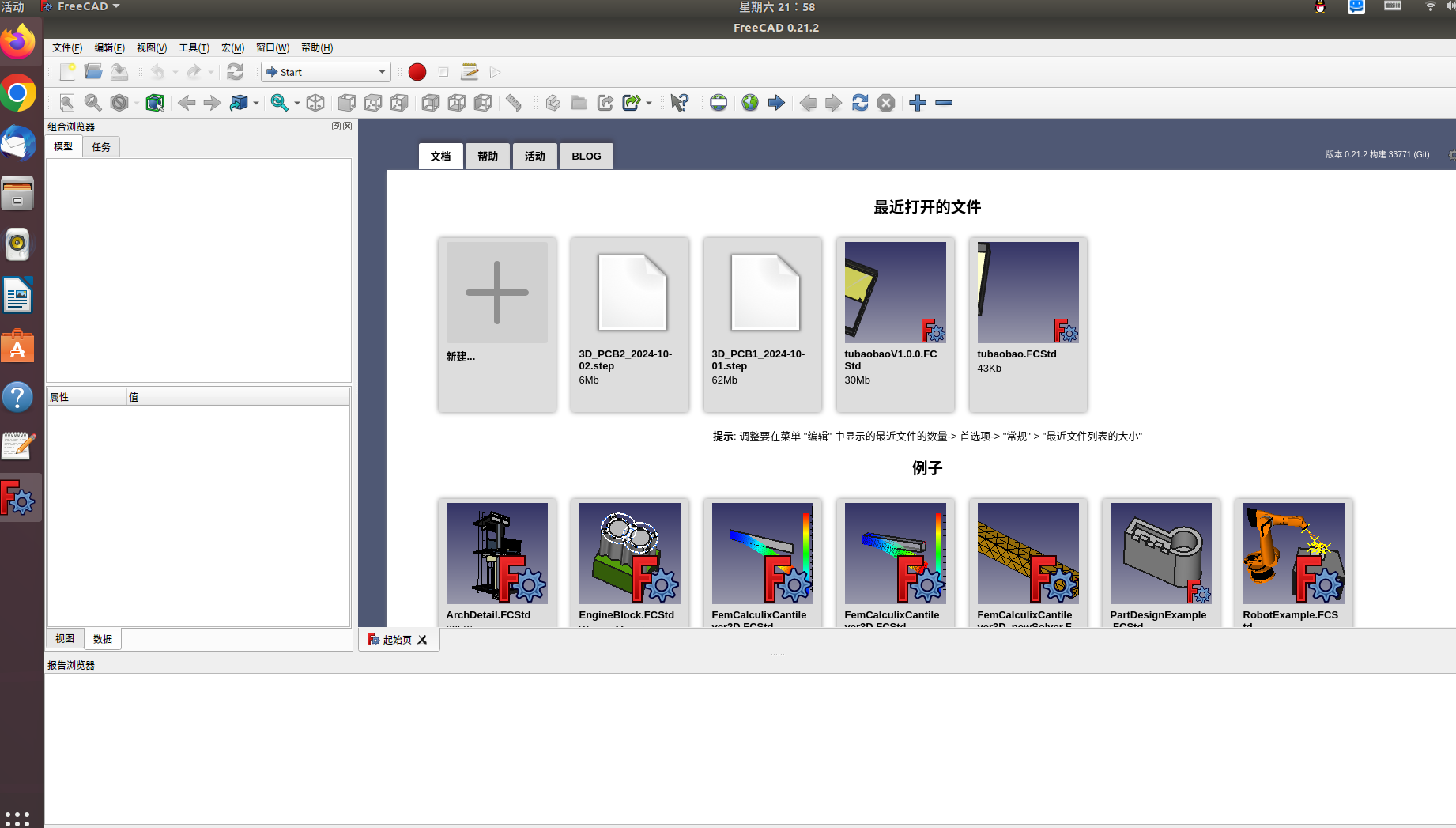
Task: Switch to the 任务 tab in combo view
Action: point(101,147)
